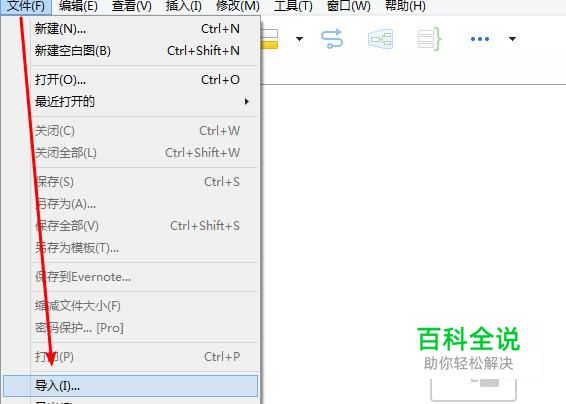Image resolution: width=566 pixels, height=404 pixels.
Task: Open the 帮助(H) menu
Action: coord(405,6)
